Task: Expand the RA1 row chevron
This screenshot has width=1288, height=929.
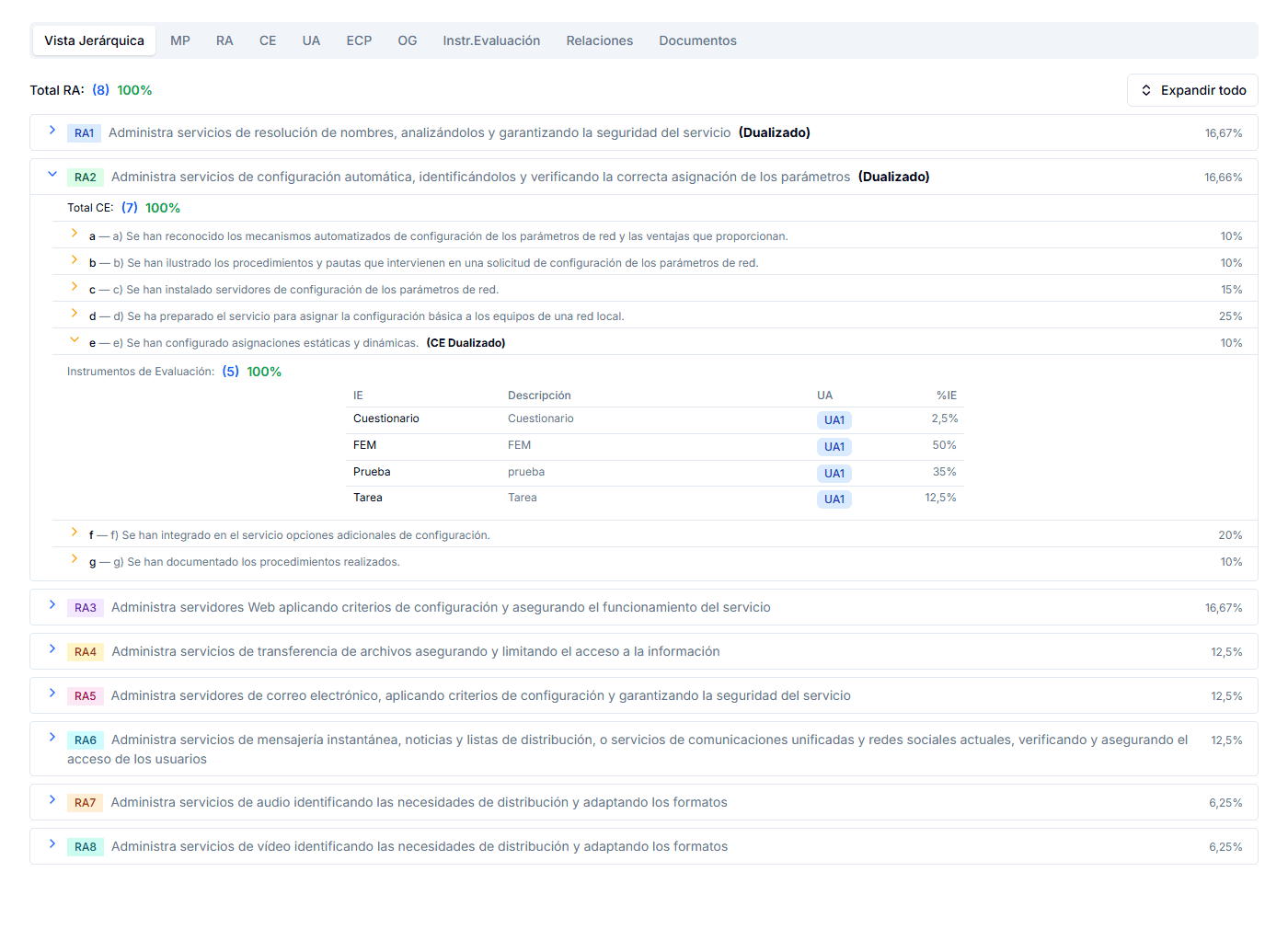Action: [x=52, y=131]
